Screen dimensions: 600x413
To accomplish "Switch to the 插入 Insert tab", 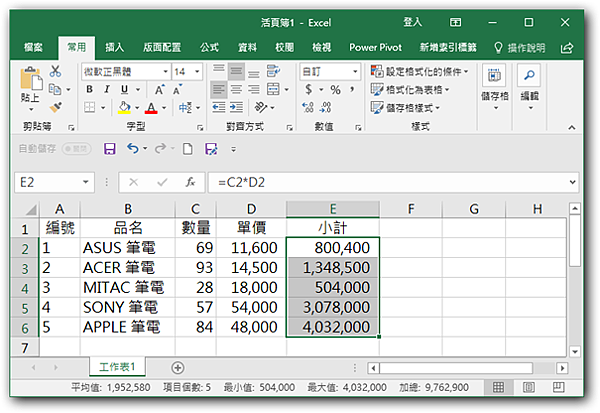I will (x=114, y=47).
